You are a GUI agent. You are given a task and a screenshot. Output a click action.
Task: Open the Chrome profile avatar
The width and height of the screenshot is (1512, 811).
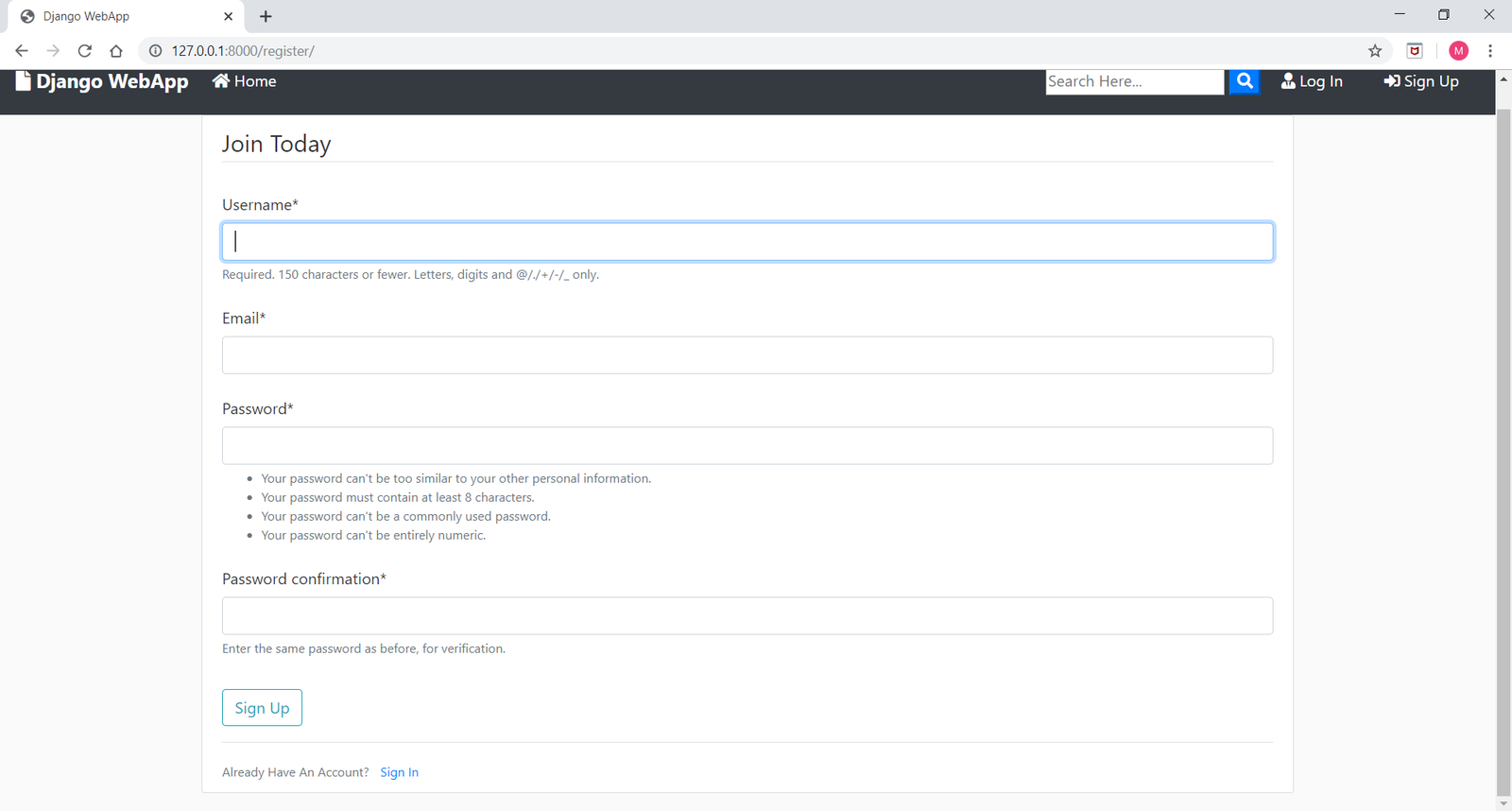tap(1458, 51)
